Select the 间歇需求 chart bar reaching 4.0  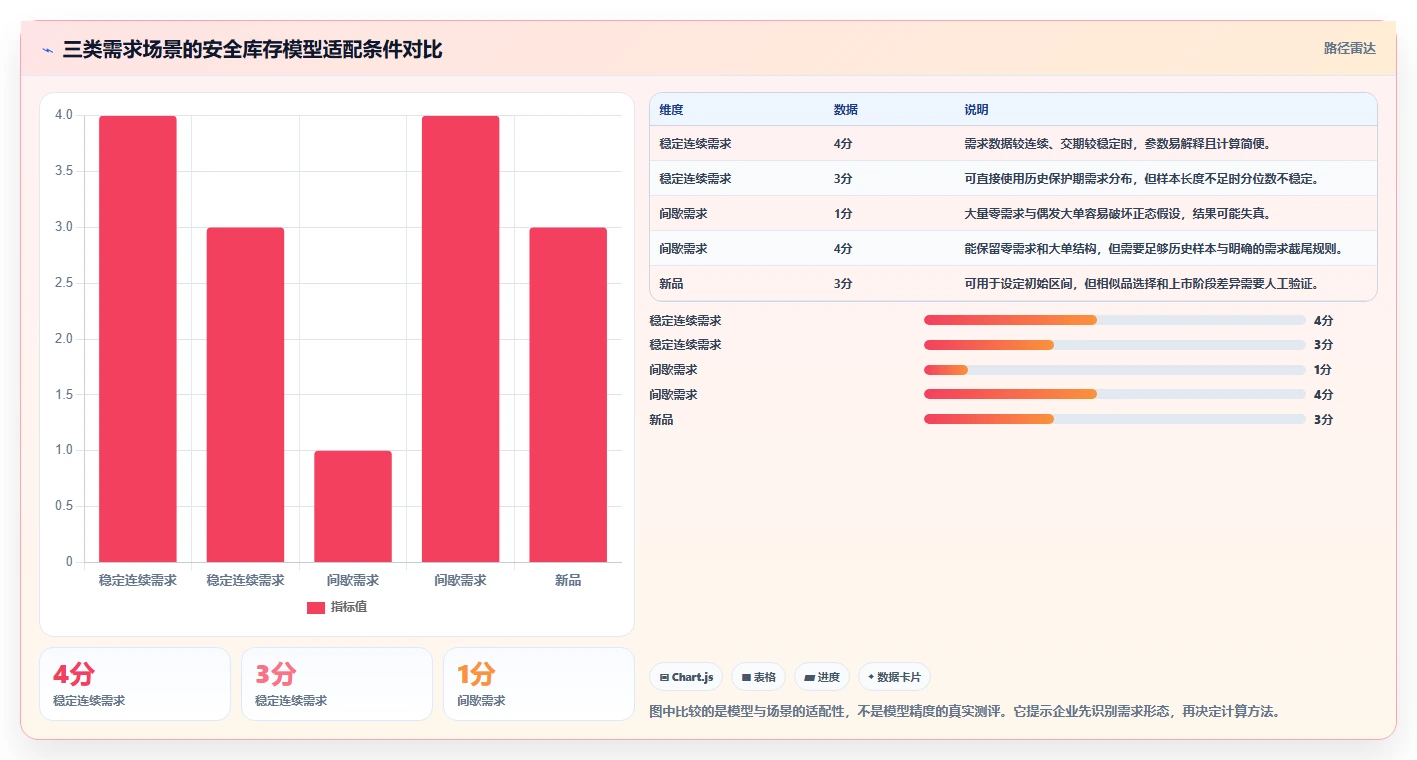[x=460, y=339]
